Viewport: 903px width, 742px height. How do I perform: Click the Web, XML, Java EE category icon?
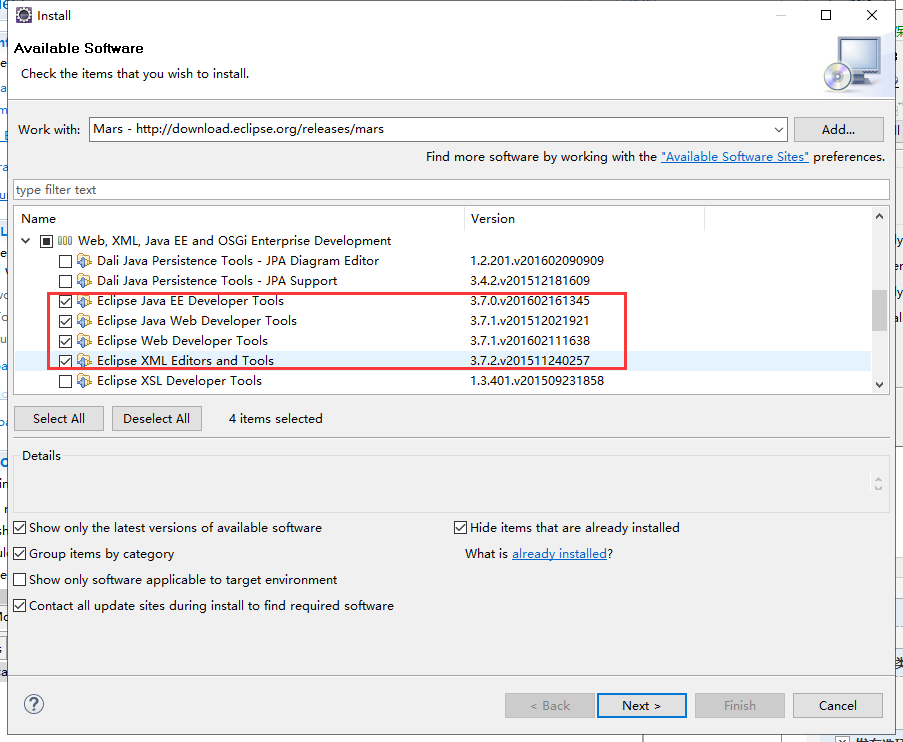pos(65,241)
